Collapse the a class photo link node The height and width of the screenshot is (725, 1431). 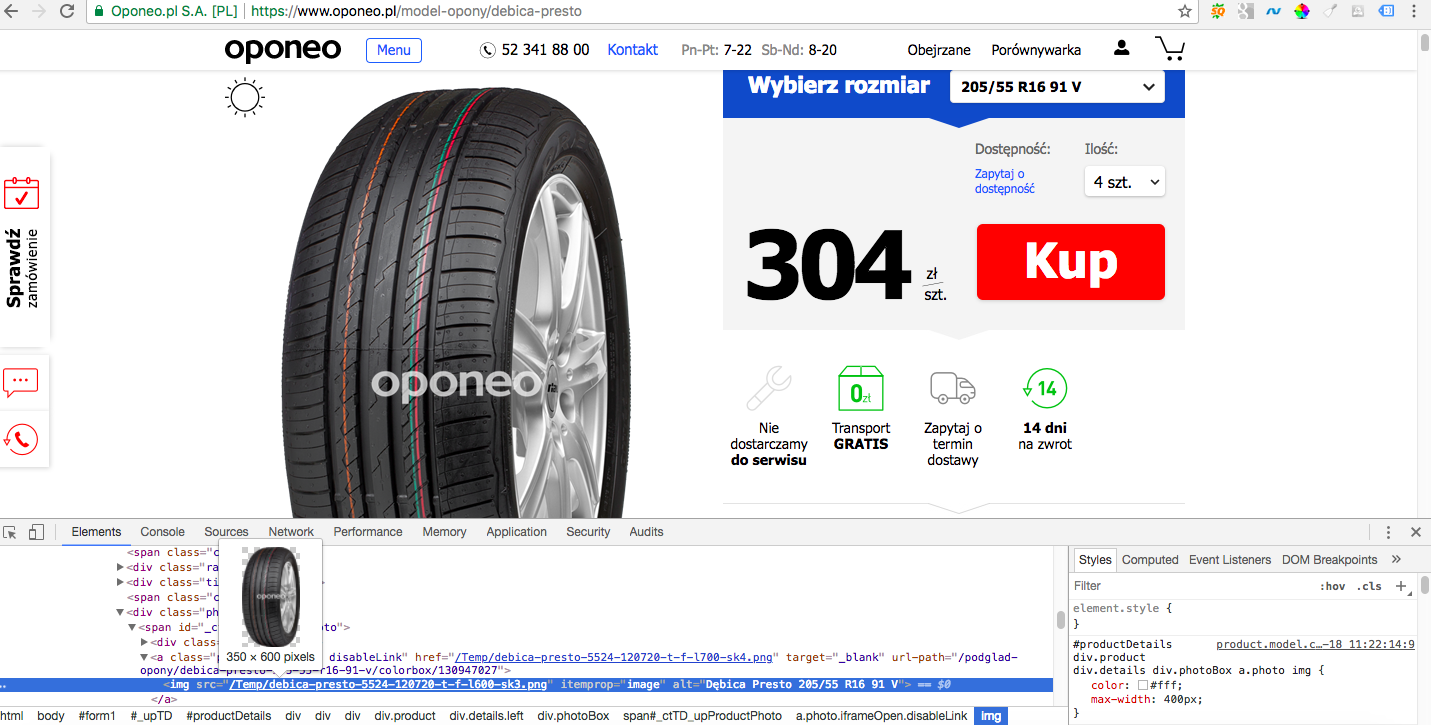click(x=144, y=657)
